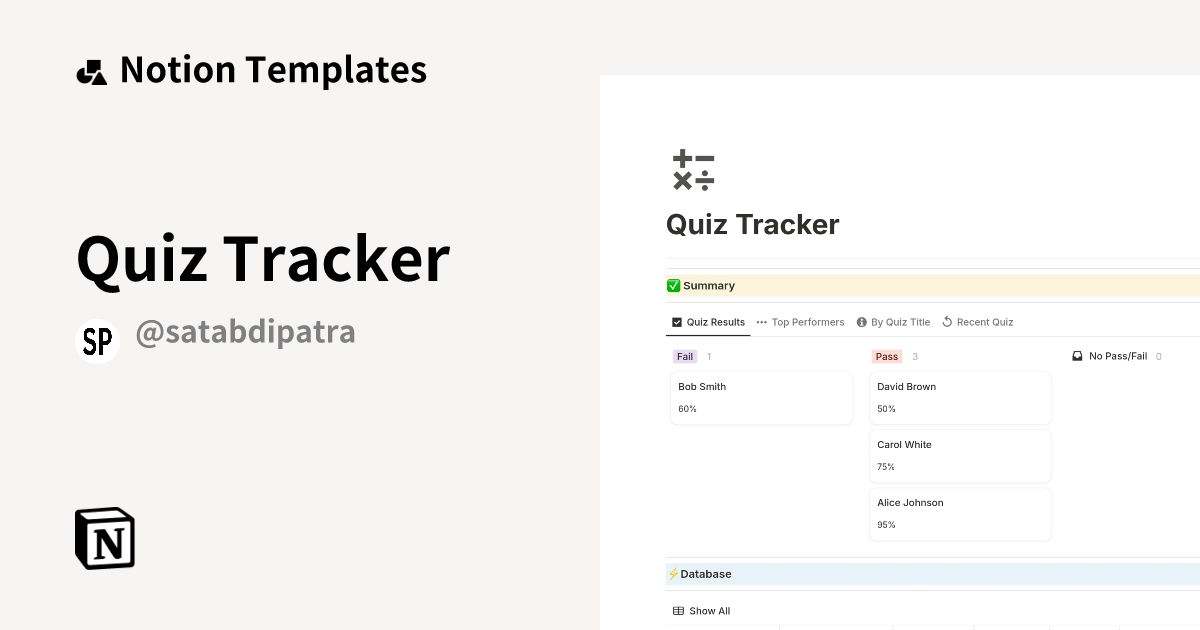This screenshot has width=1200, height=630.
Task: Toggle the Fail status label
Action: (685, 355)
